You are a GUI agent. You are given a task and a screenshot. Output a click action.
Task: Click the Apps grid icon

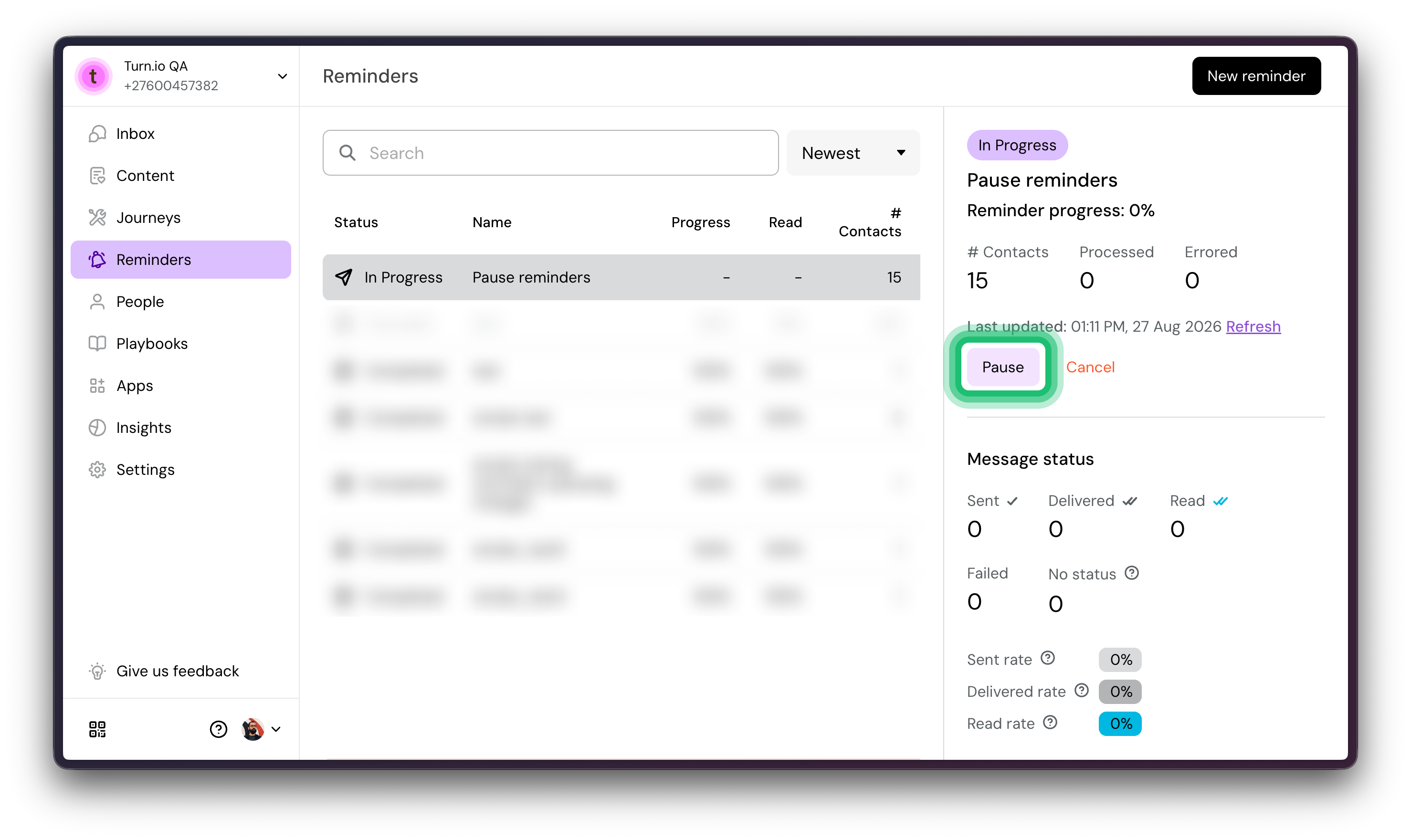click(x=97, y=386)
